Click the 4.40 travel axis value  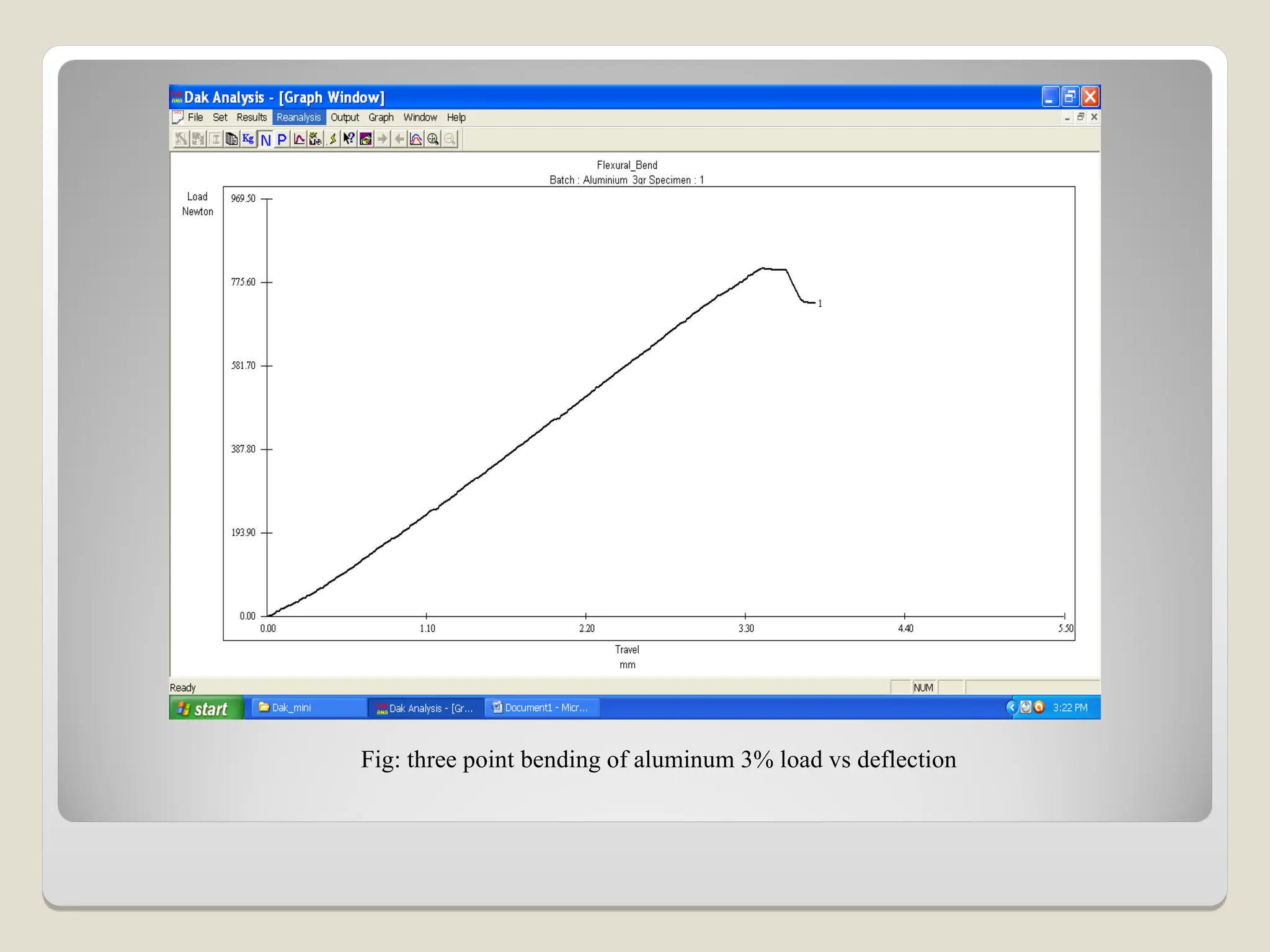point(905,628)
